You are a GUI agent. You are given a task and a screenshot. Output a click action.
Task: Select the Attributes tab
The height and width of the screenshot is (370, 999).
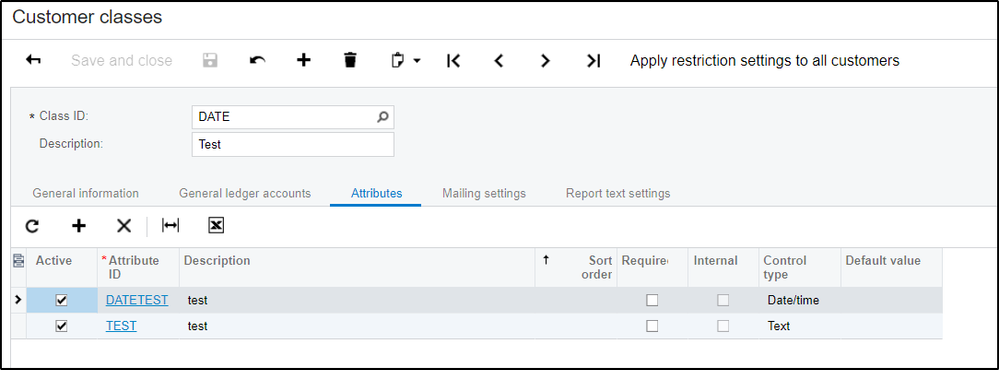[377, 193]
